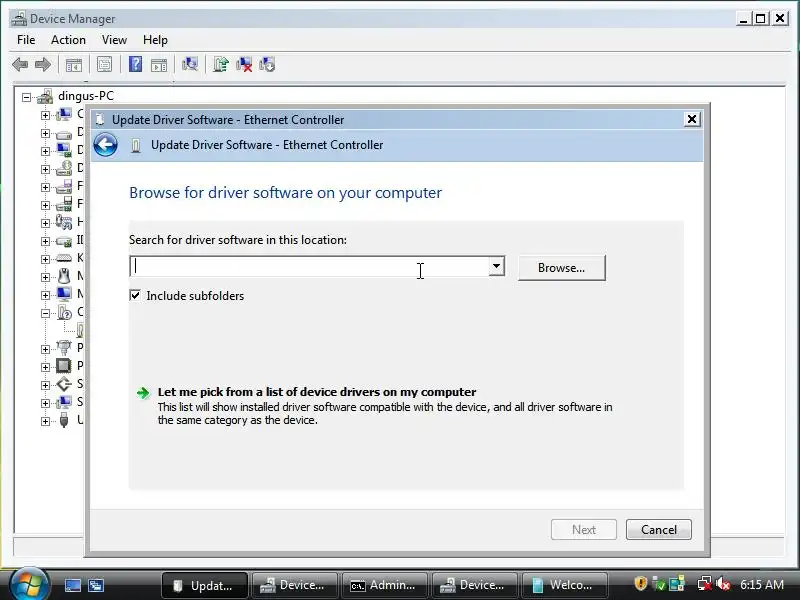Toggle the Show/Hide Console Tree toolbar icon
This screenshot has width=800, height=600.
[74, 65]
